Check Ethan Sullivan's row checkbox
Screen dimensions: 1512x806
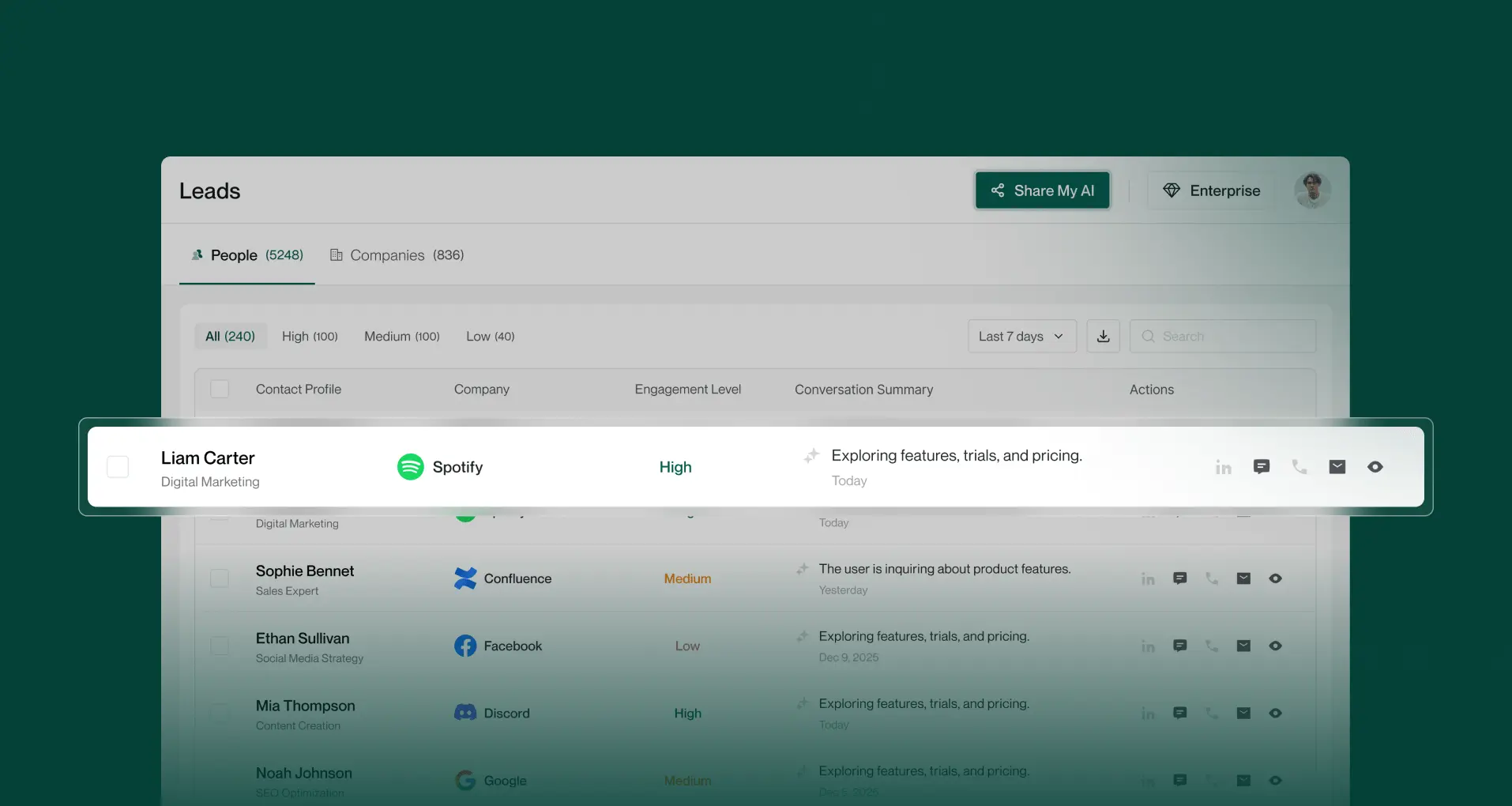pyautogui.click(x=220, y=646)
